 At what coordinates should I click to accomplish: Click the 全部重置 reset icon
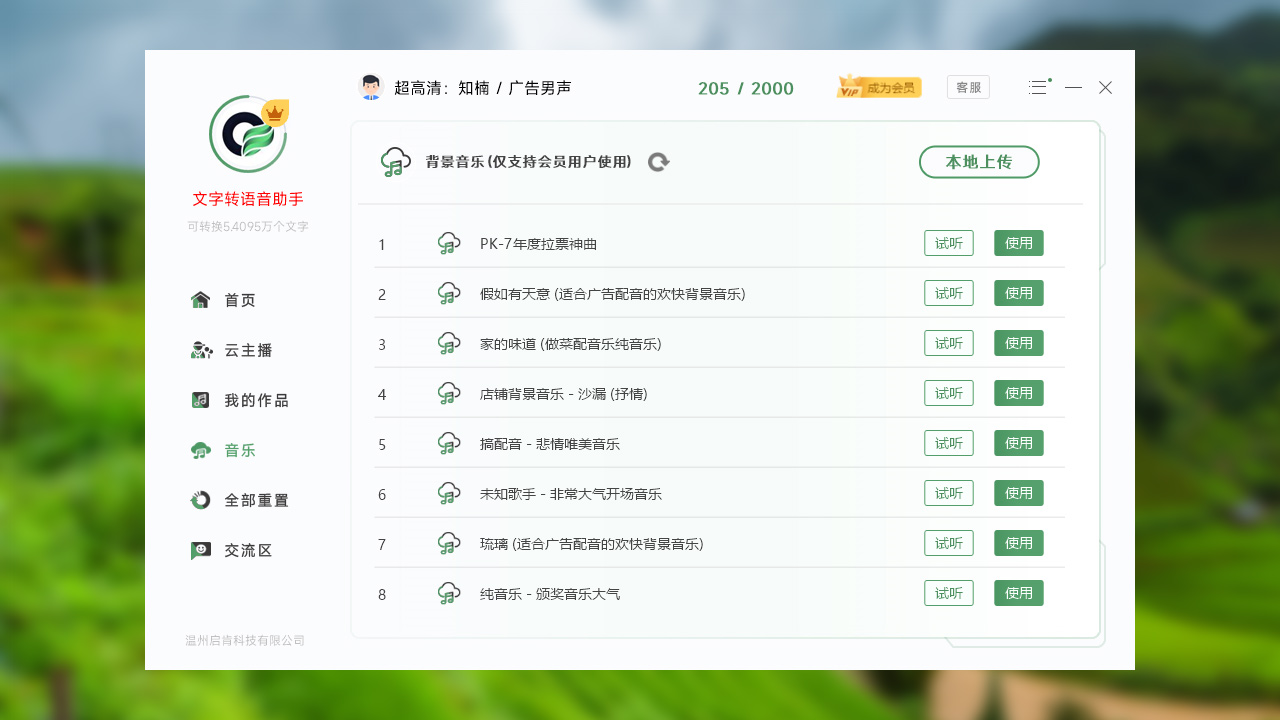(x=200, y=500)
